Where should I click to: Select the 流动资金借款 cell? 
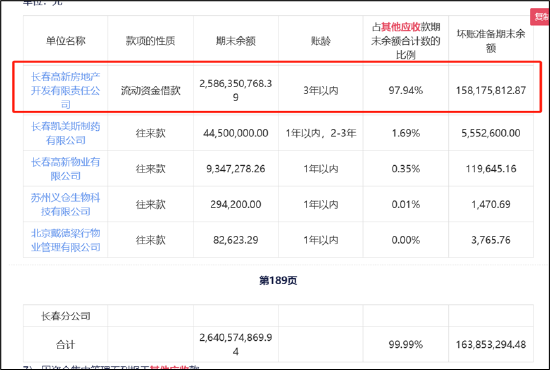click(x=150, y=90)
